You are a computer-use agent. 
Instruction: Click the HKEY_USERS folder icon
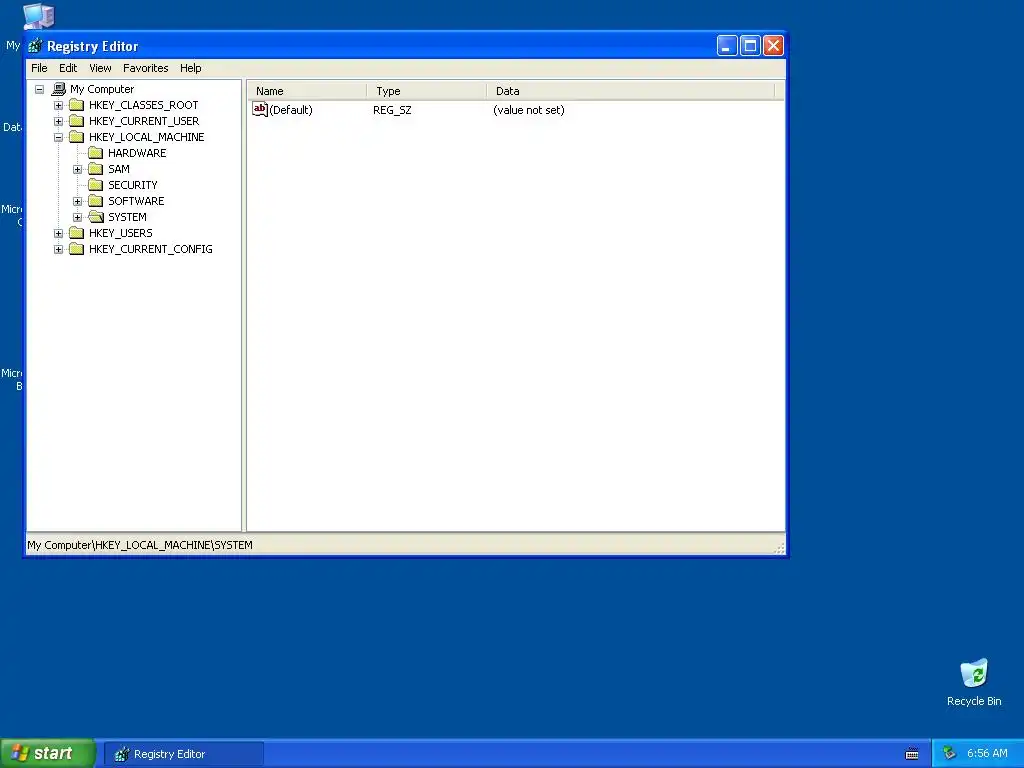[76, 233]
